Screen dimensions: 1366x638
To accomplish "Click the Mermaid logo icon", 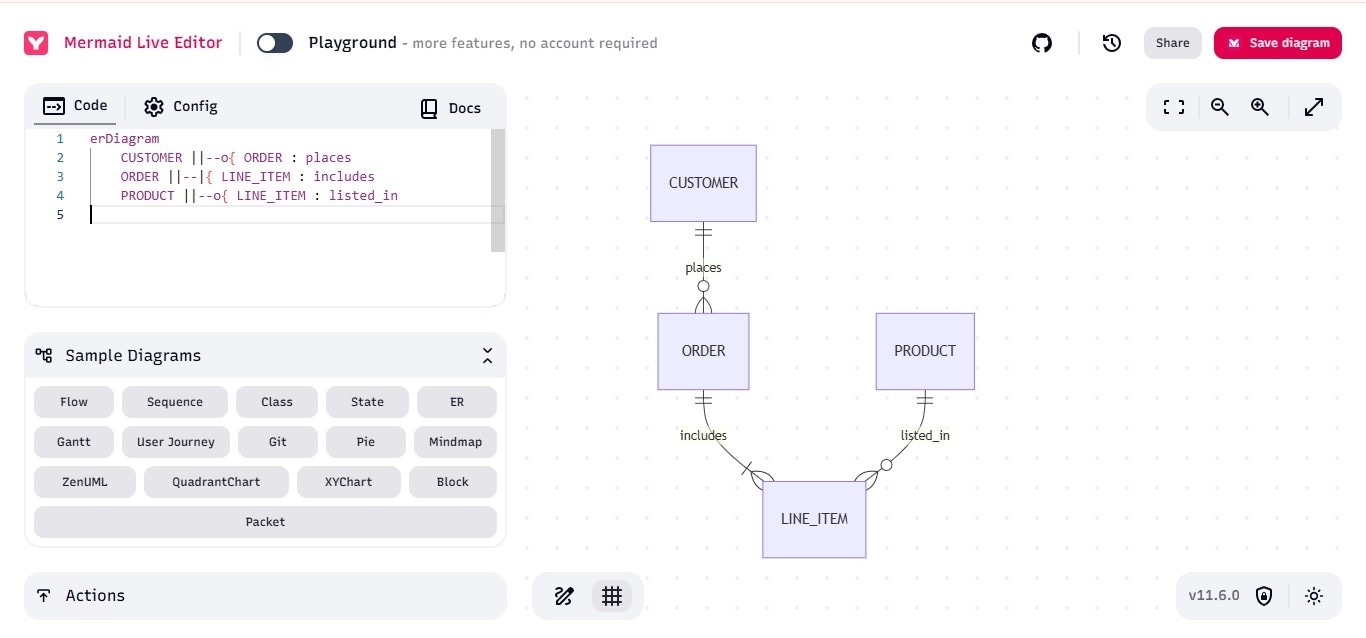I will pos(36,43).
